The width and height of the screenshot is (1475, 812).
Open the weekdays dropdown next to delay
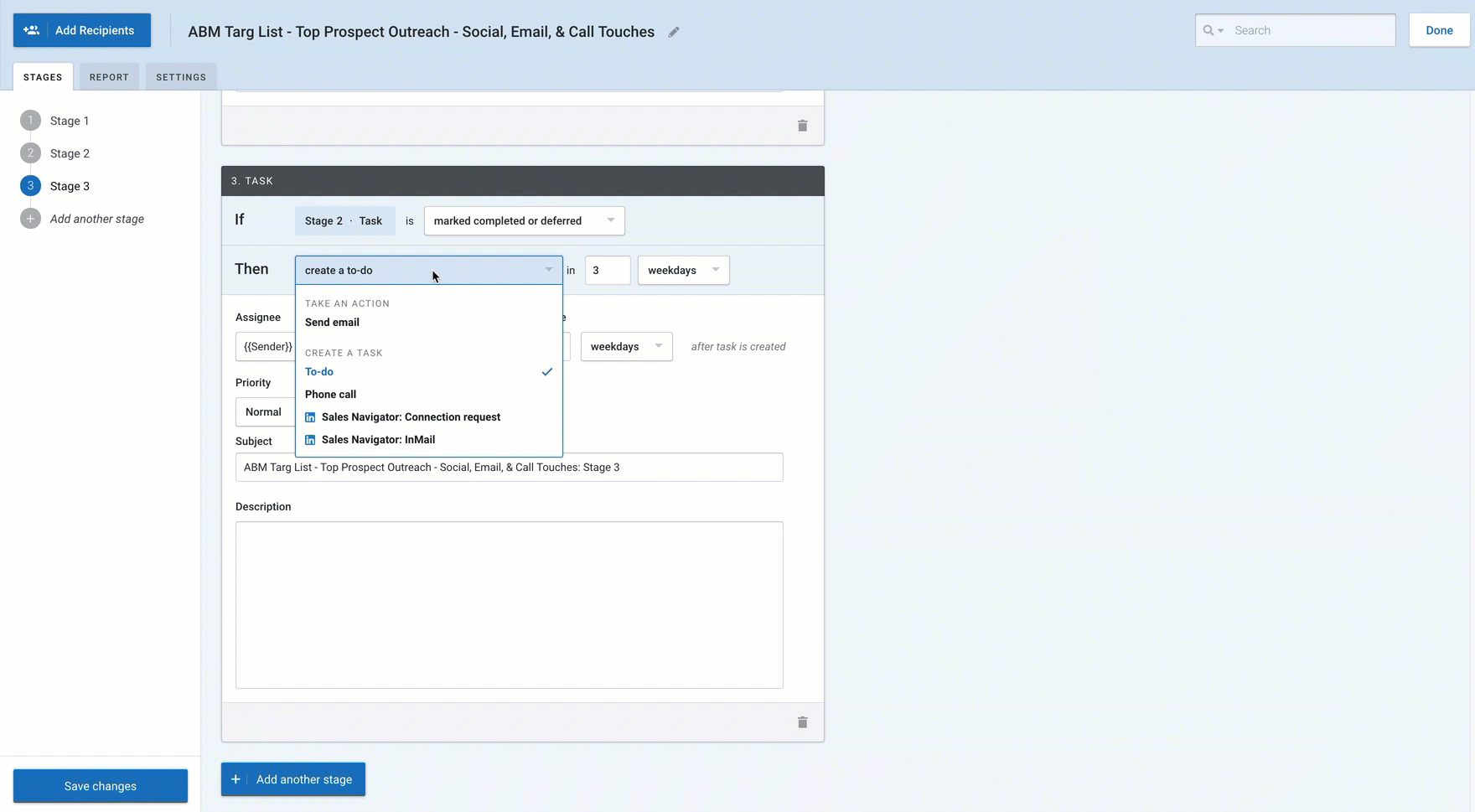(x=683, y=270)
